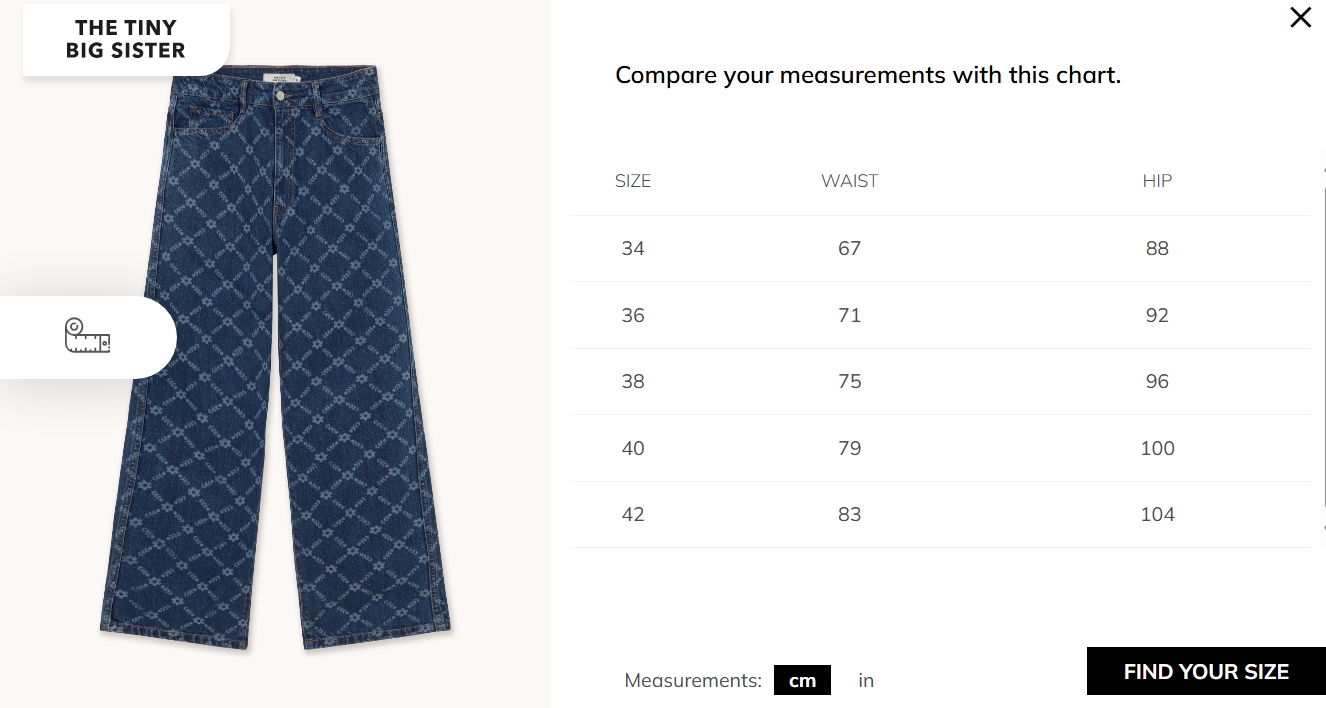
Task: Select size 36 in the chart
Action: coord(633,315)
